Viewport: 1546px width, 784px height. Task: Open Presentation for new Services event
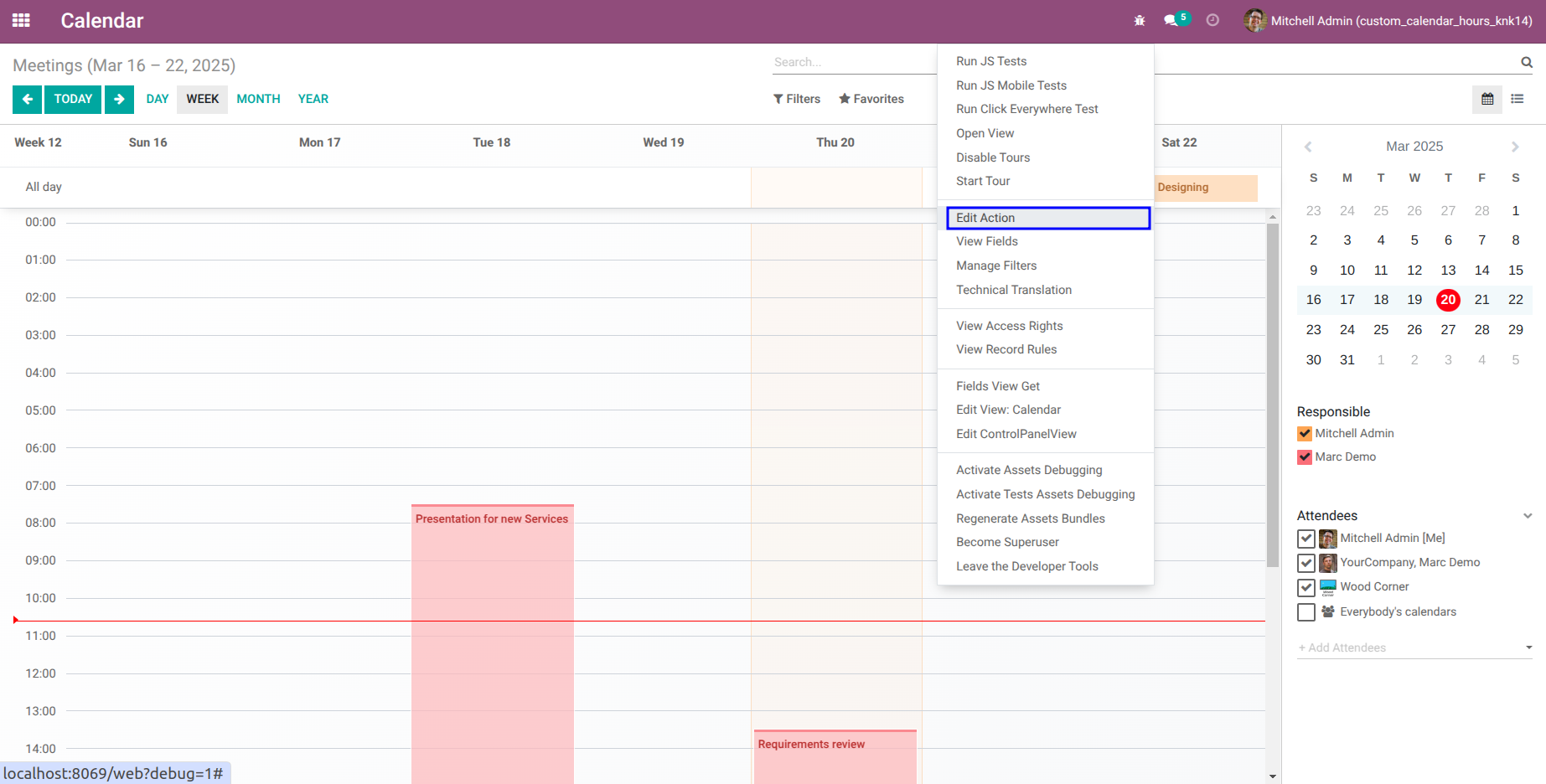pos(493,643)
